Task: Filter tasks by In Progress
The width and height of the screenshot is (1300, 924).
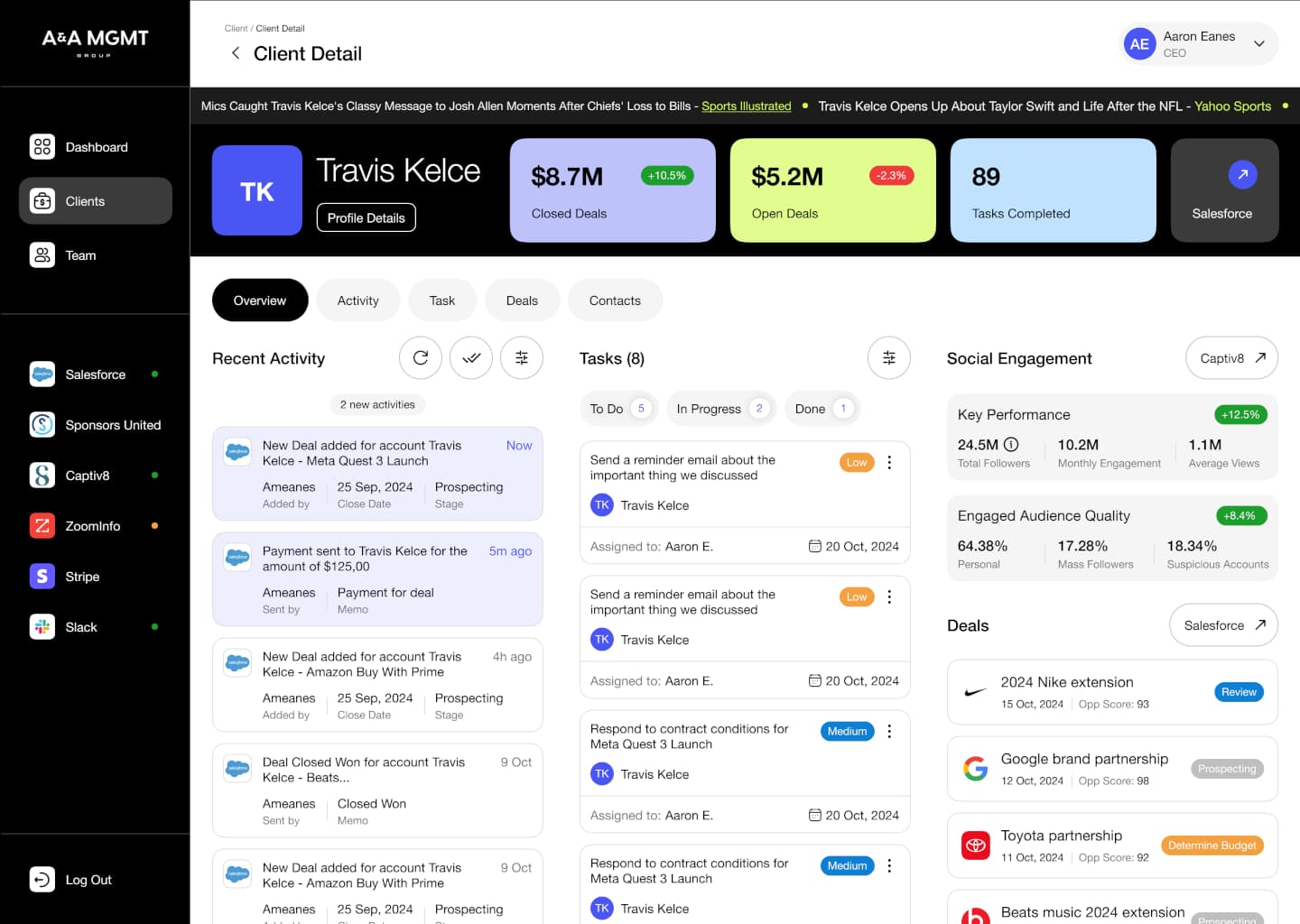Action: click(x=721, y=409)
